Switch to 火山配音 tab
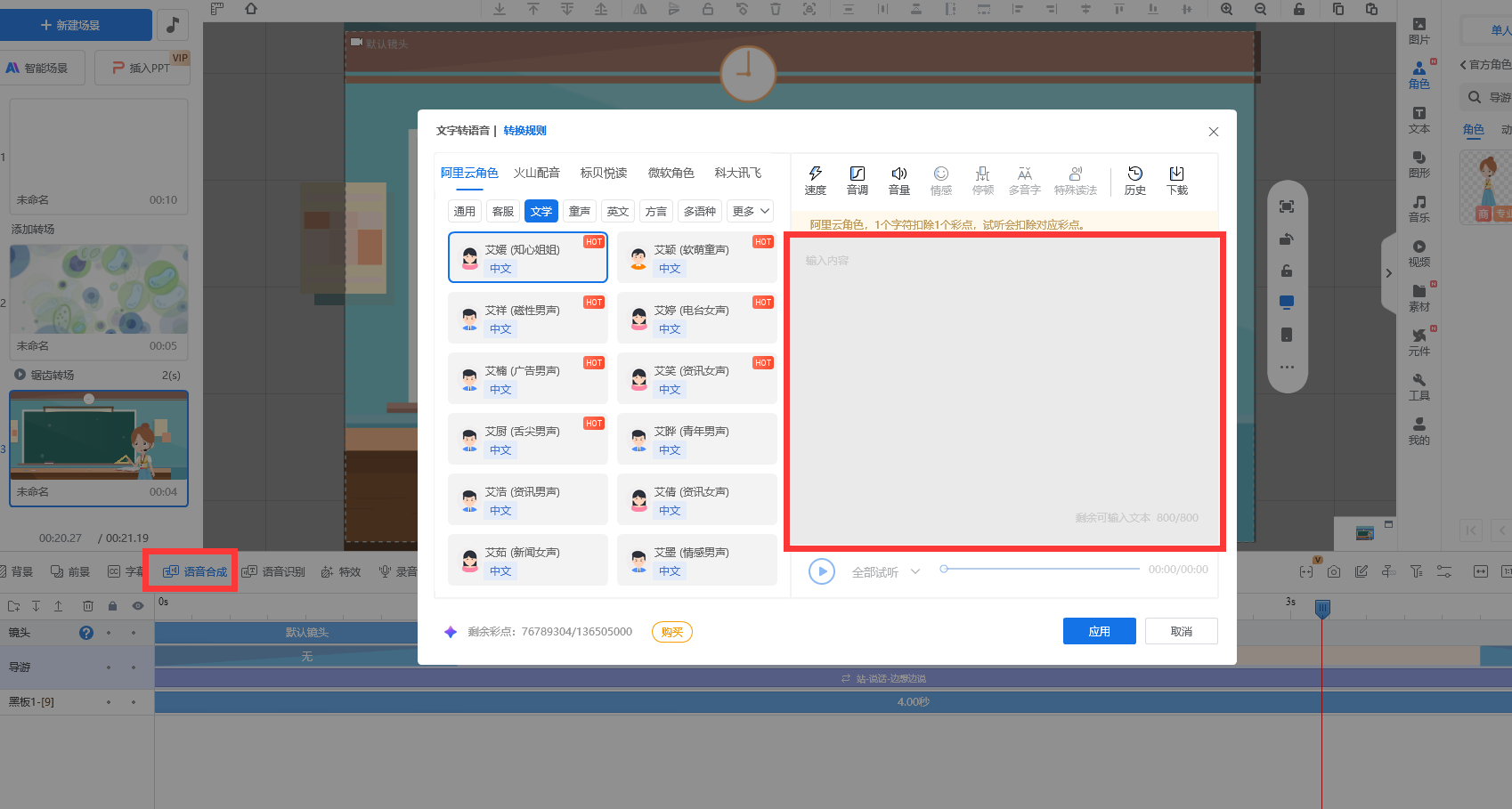This screenshot has width=1512, height=809. pyautogui.click(x=537, y=173)
